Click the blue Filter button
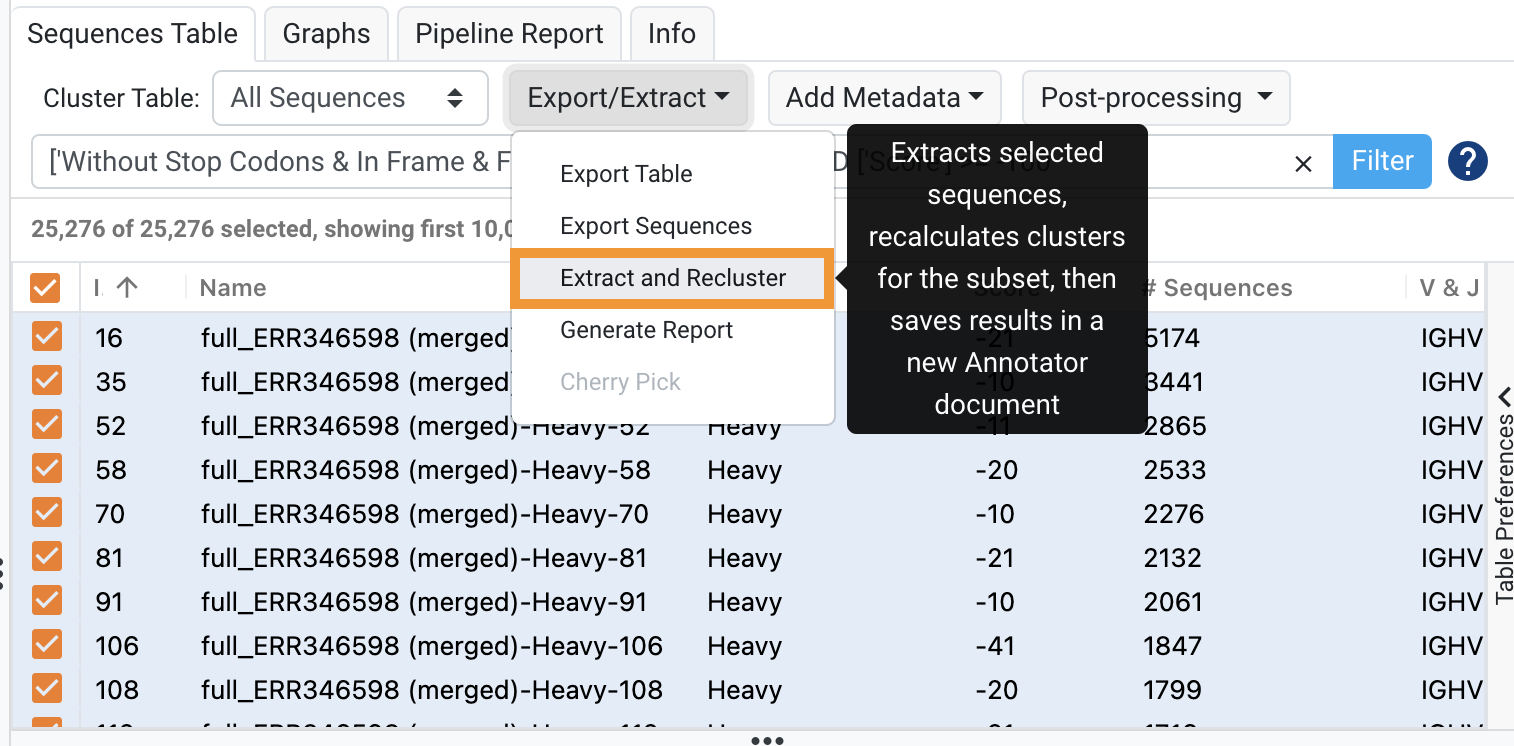The image size is (1514, 746). coord(1382,161)
